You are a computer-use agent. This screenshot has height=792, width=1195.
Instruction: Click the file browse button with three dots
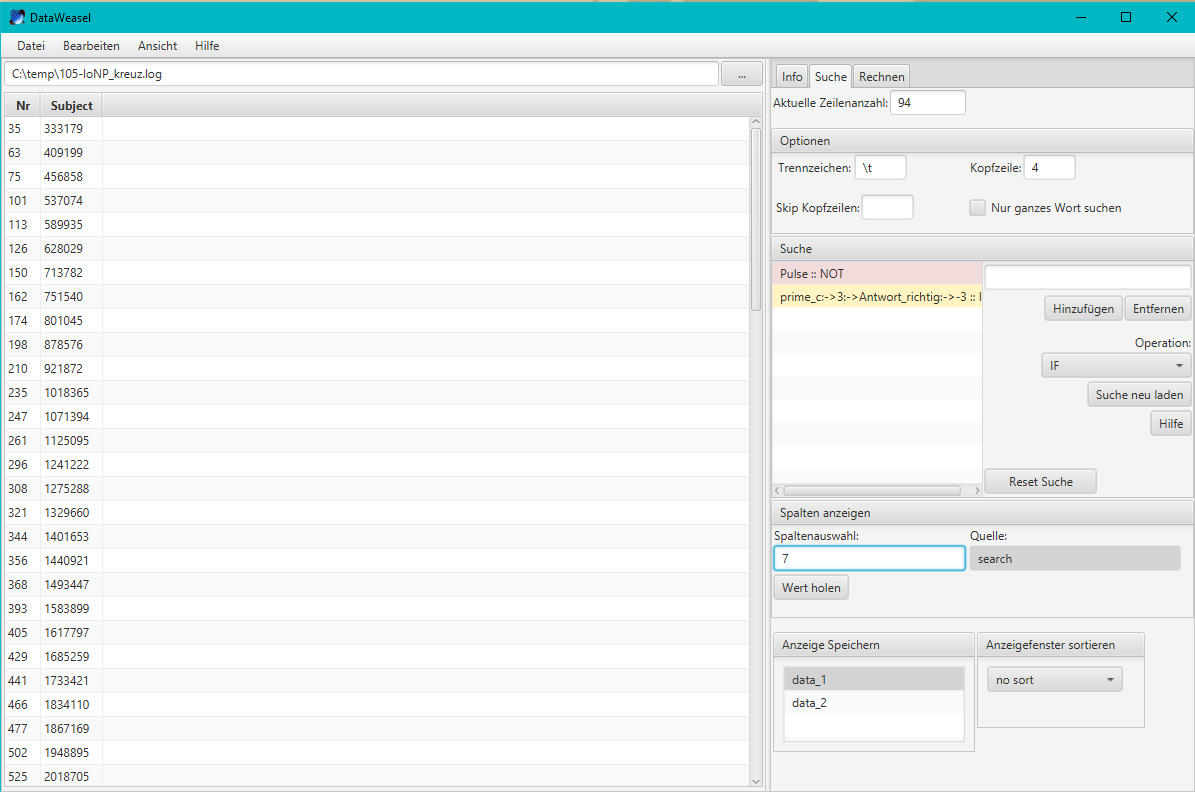point(742,74)
